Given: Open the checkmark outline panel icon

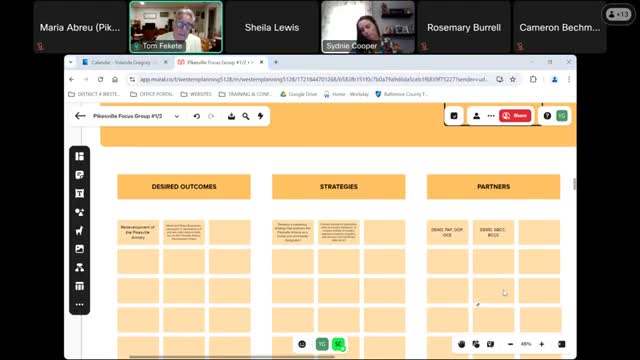Looking at the screenshot, I should (454, 116).
